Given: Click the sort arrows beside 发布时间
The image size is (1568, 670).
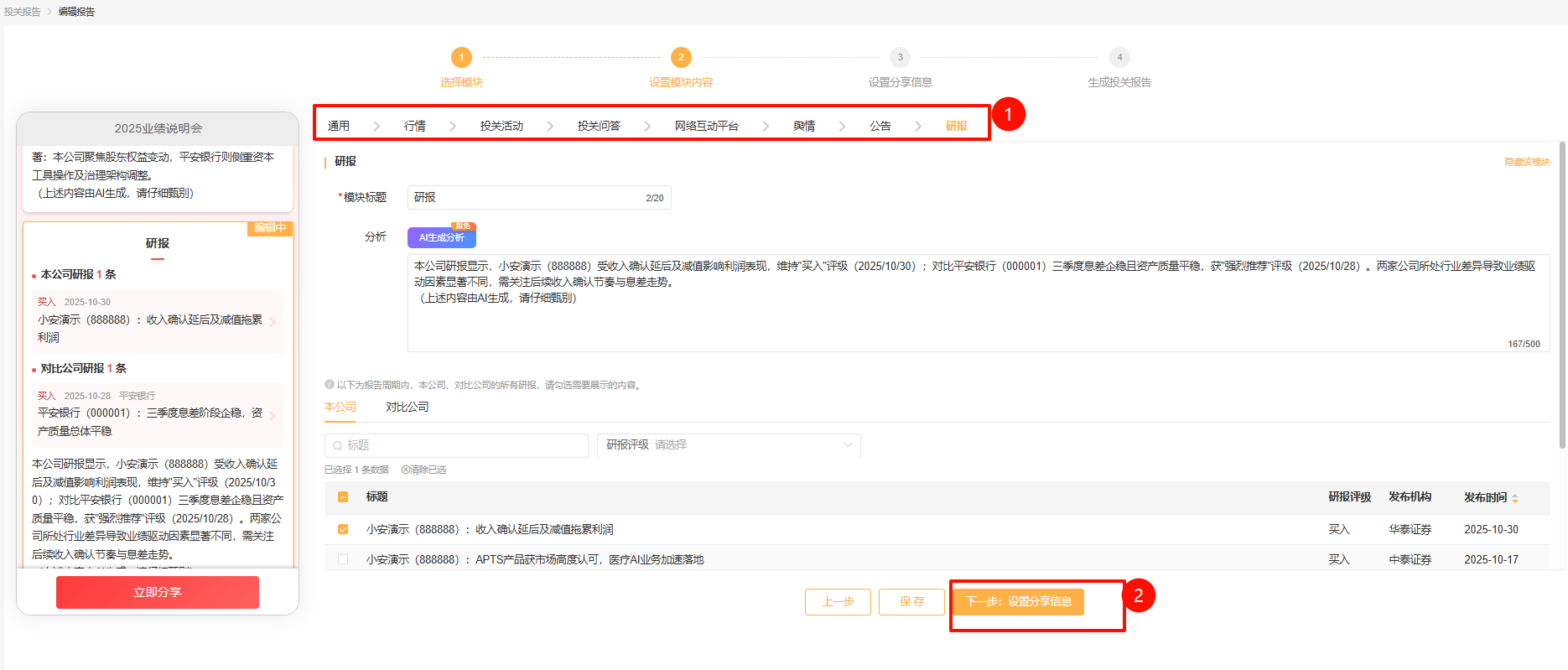Looking at the screenshot, I should (1515, 498).
